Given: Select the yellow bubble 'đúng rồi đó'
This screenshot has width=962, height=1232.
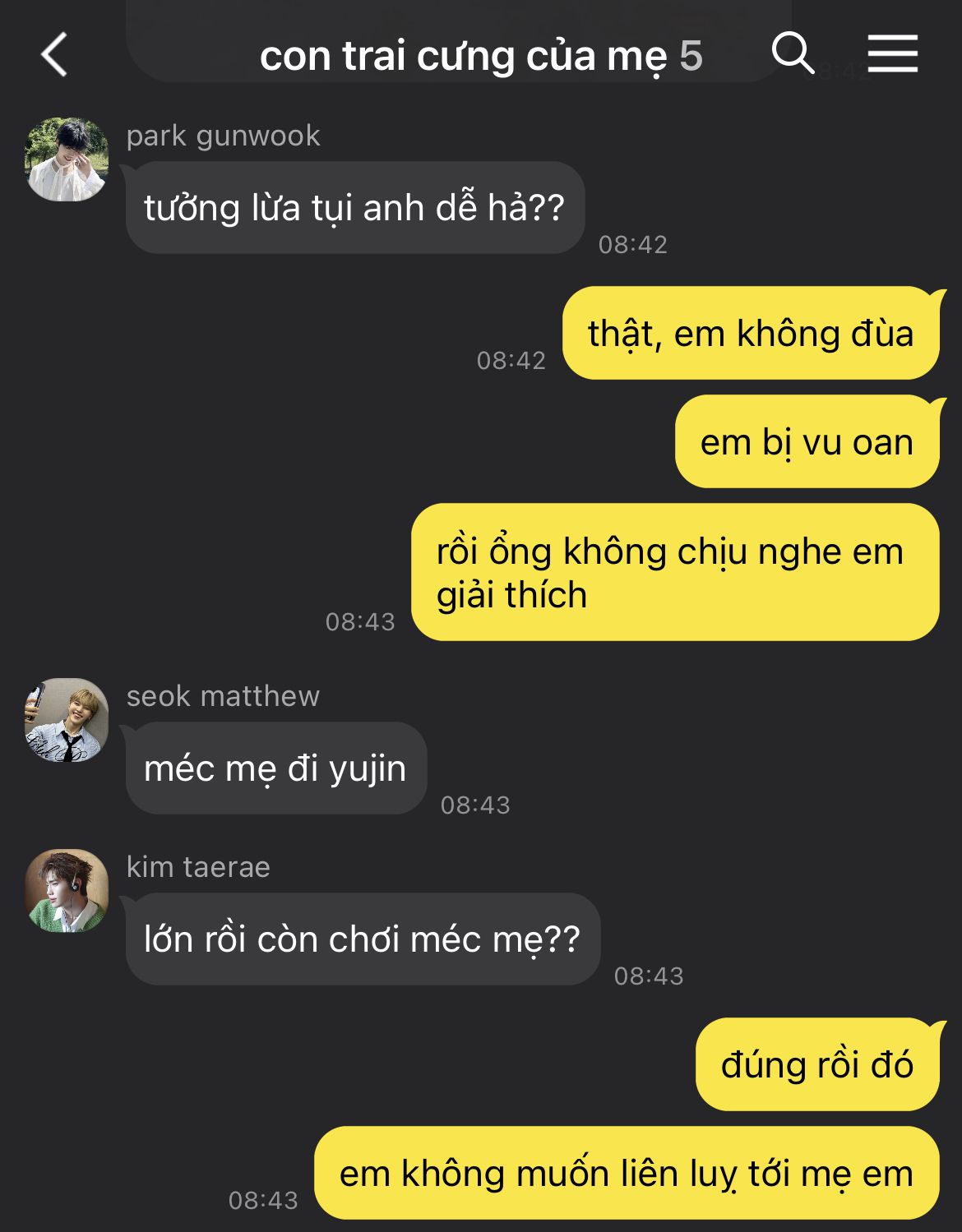Looking at the screenshot, I should click(817, 1064).
